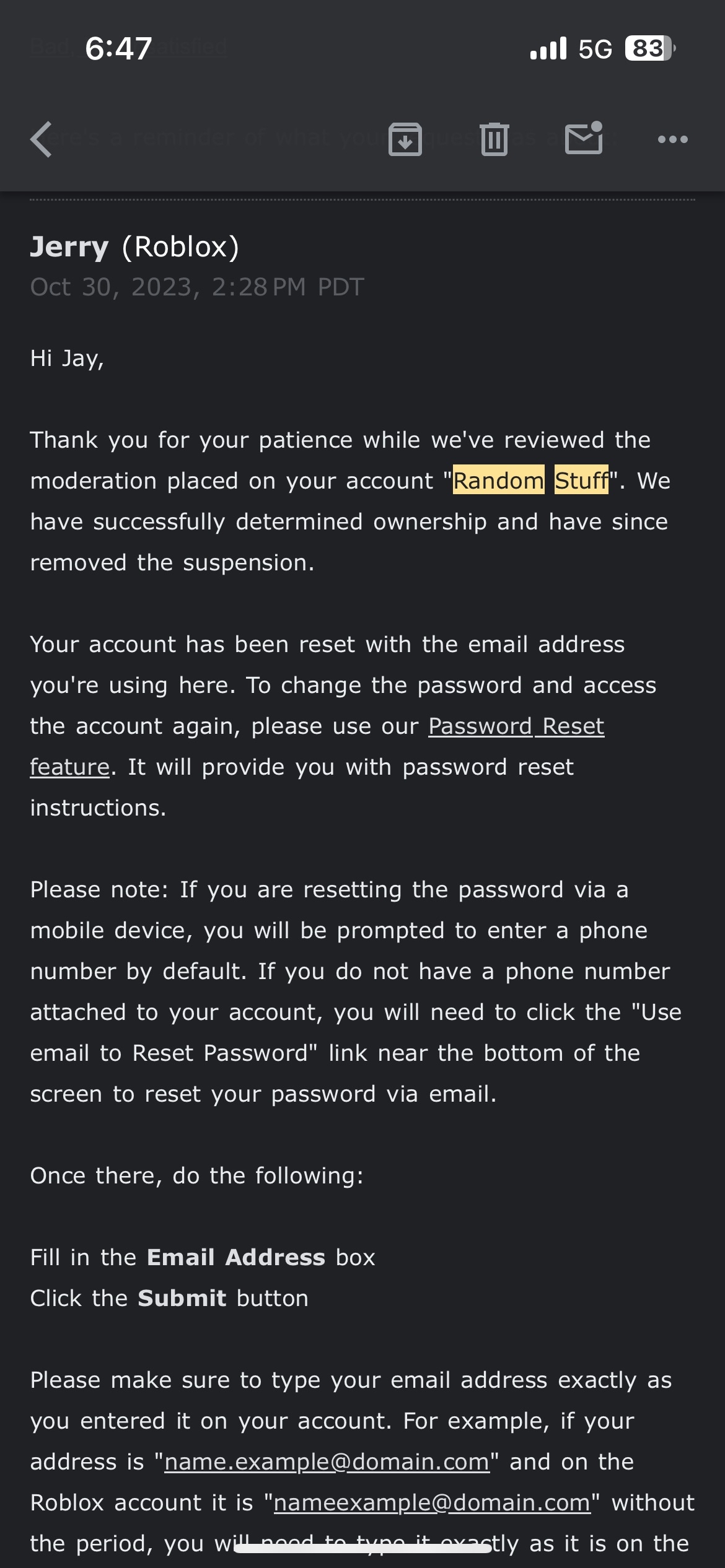This screenshot has height=1568, width=725.
Task: Tap the bold "Submit" text
Action: pos(182,1299)
